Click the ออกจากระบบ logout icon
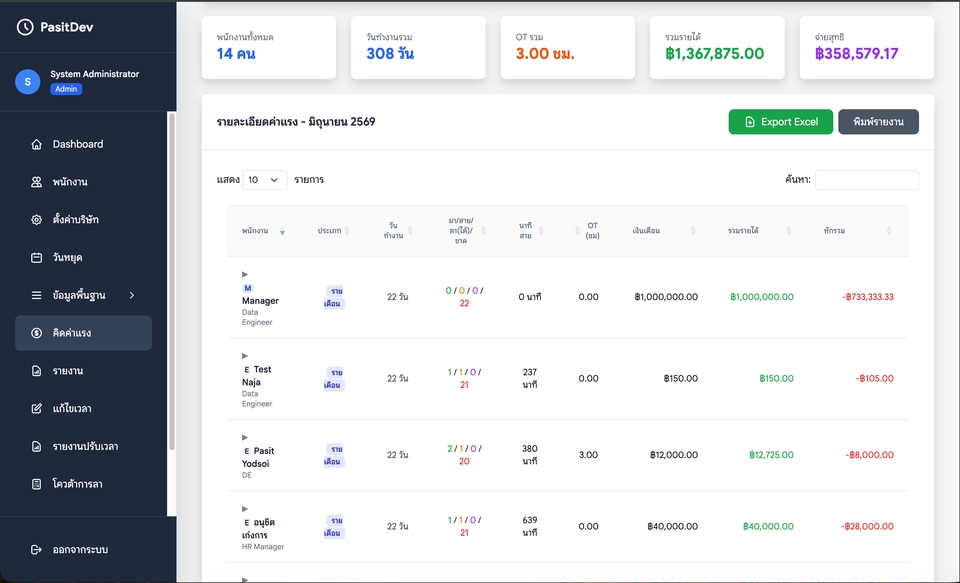This screenshot has height=583, width=960. point(37,549)
